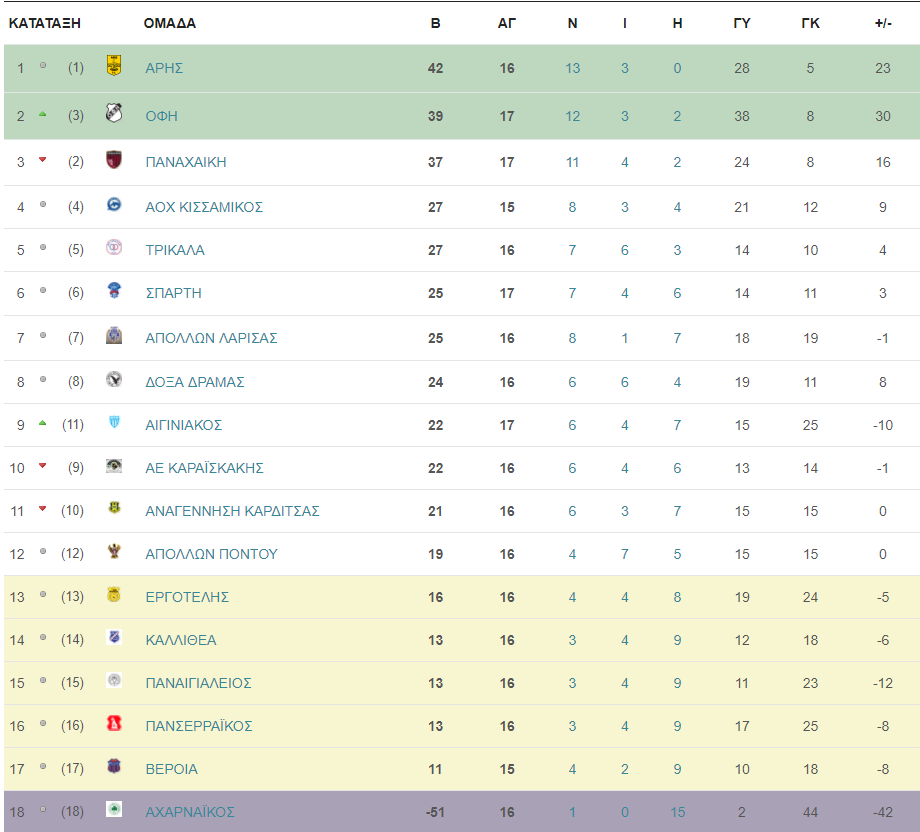920x832 pixels.
Task: Click the ΤΡΙΚΑΛΑ team logo icon
Action: 114,248
